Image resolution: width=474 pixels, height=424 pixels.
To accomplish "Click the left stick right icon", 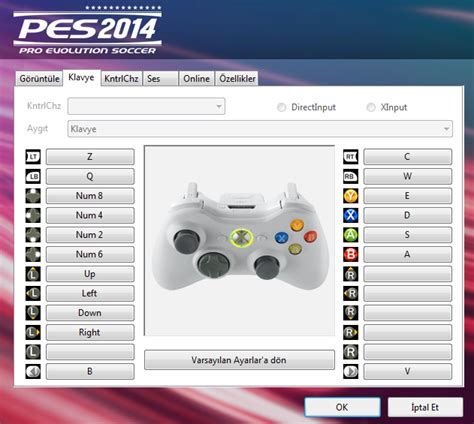I will coord(33,332).
